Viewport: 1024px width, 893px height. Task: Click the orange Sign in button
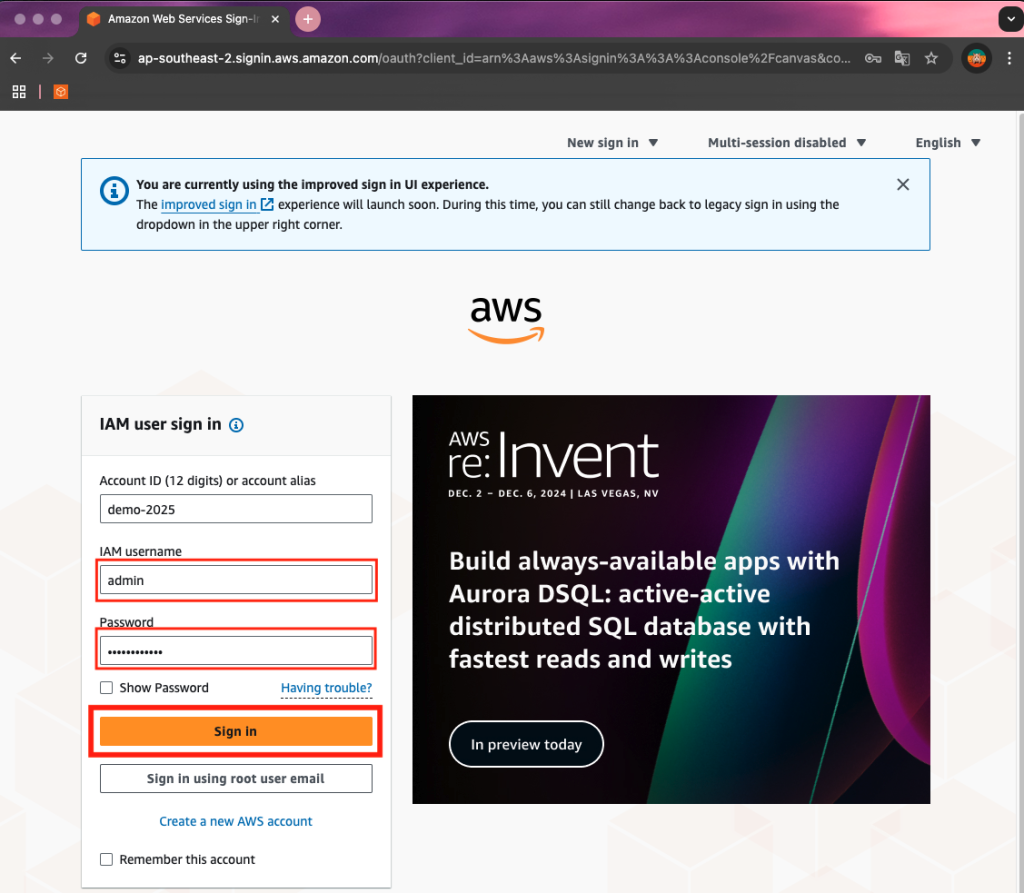pyautogui.click(x=236, y=731)
